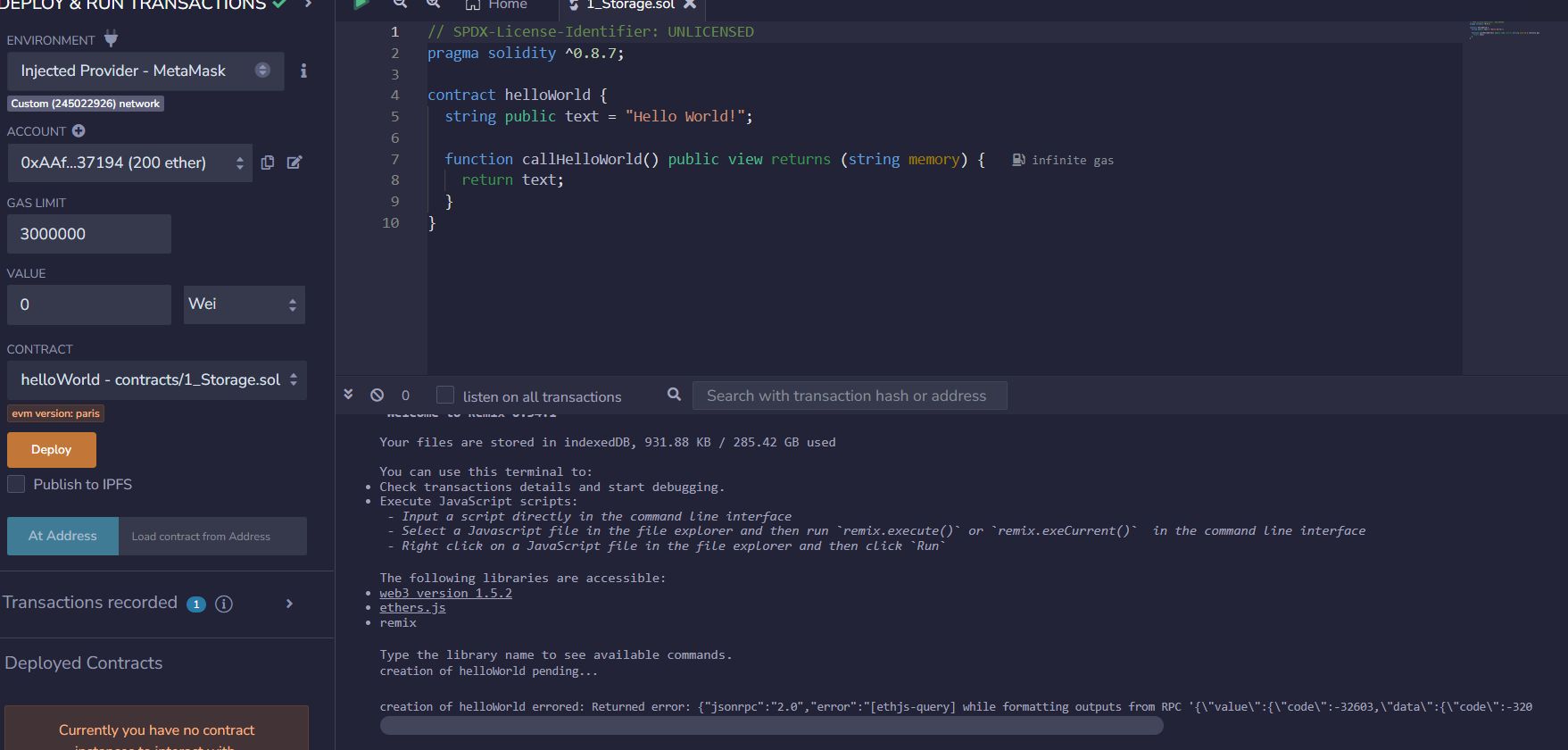Select the 1_Storage.sol editor tab
Image resolution: width=1568 pixels, height=750 pixels.
coord(631,5)
